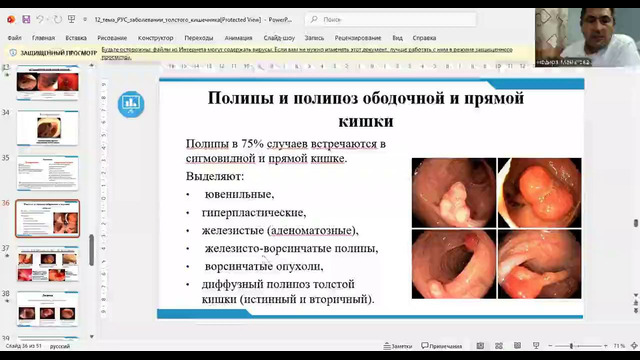
Task: Click the Слайд 36 из 51 status indicator
Action: point(23,346)
